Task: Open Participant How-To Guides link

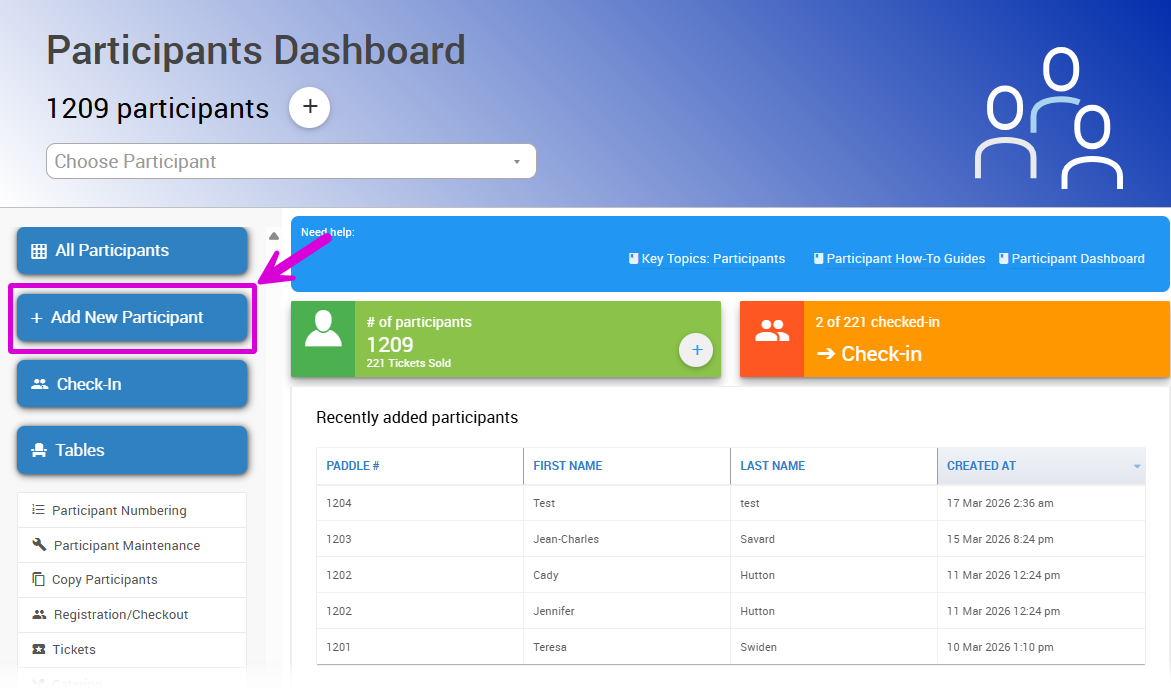Action: tap(905, 259)
